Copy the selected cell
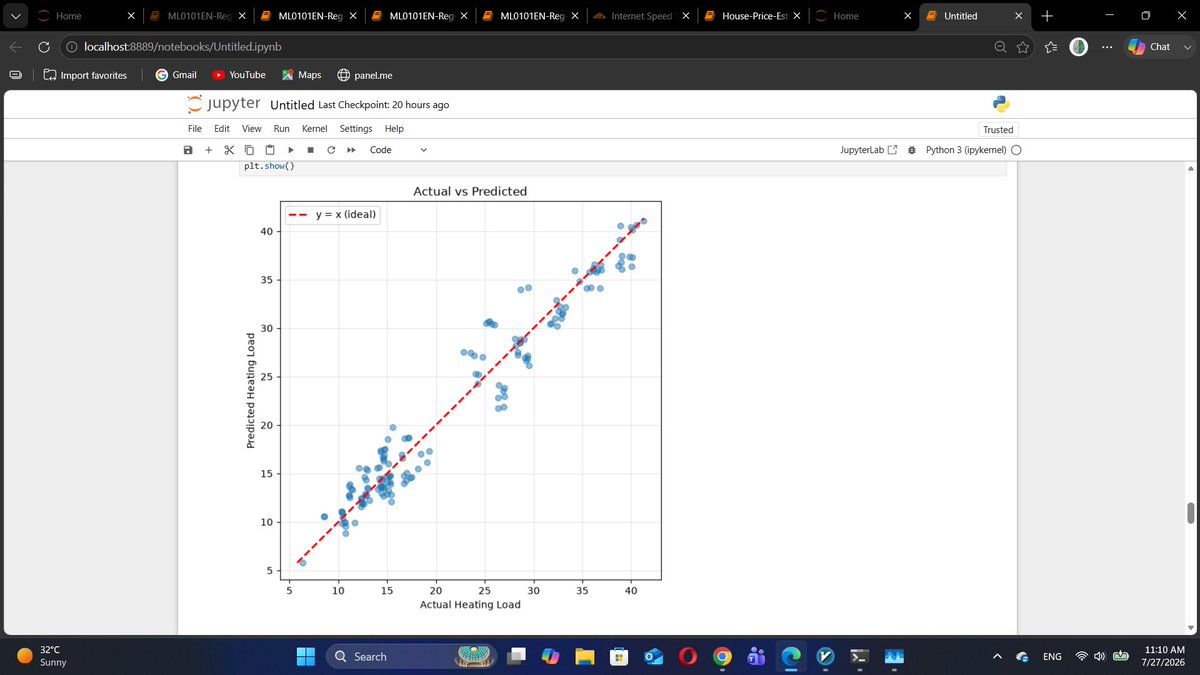This screenshot has height=675, width=1200. [x=250, y=150]
